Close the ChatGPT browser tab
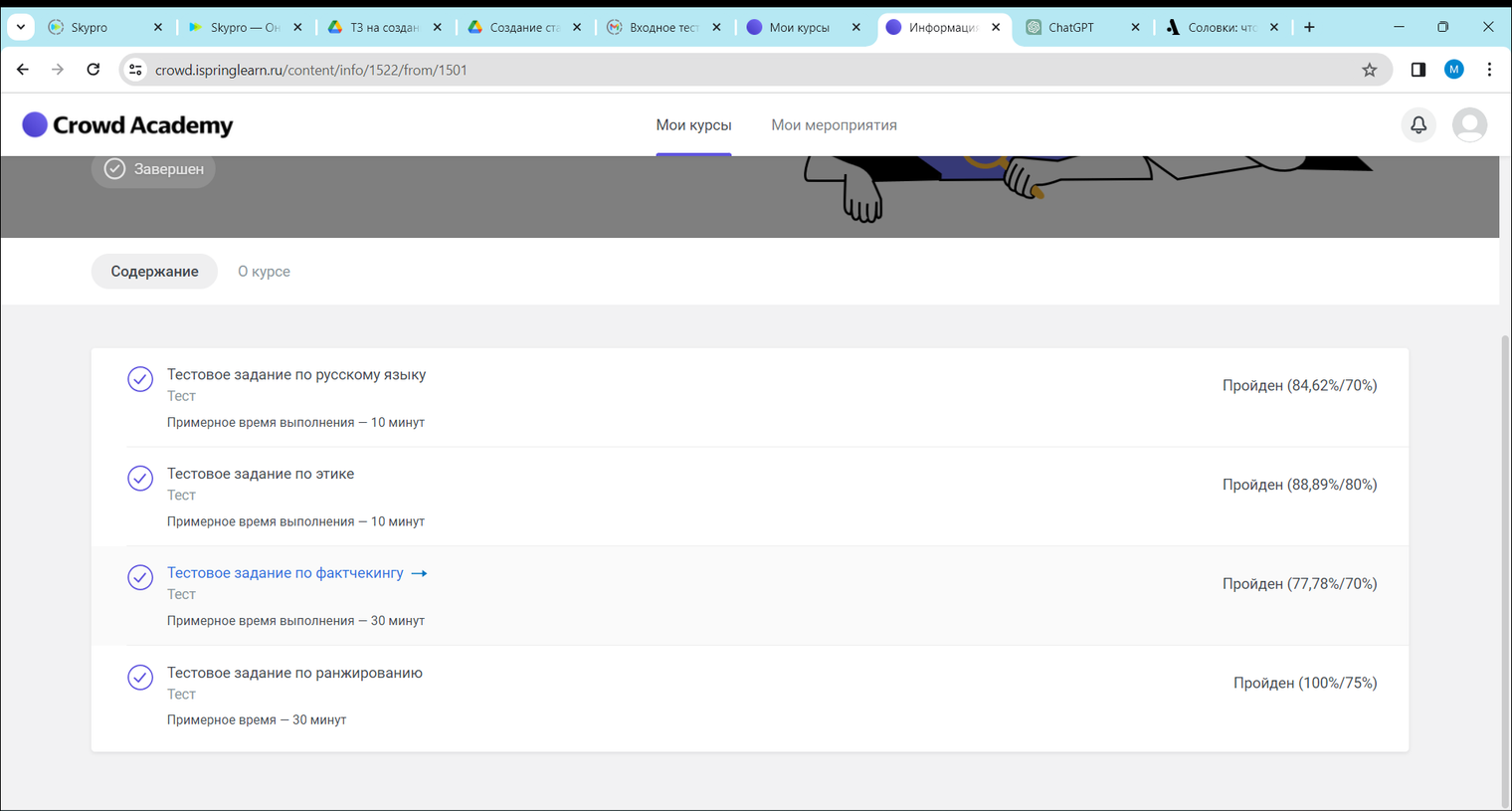 click(1135, 28)
